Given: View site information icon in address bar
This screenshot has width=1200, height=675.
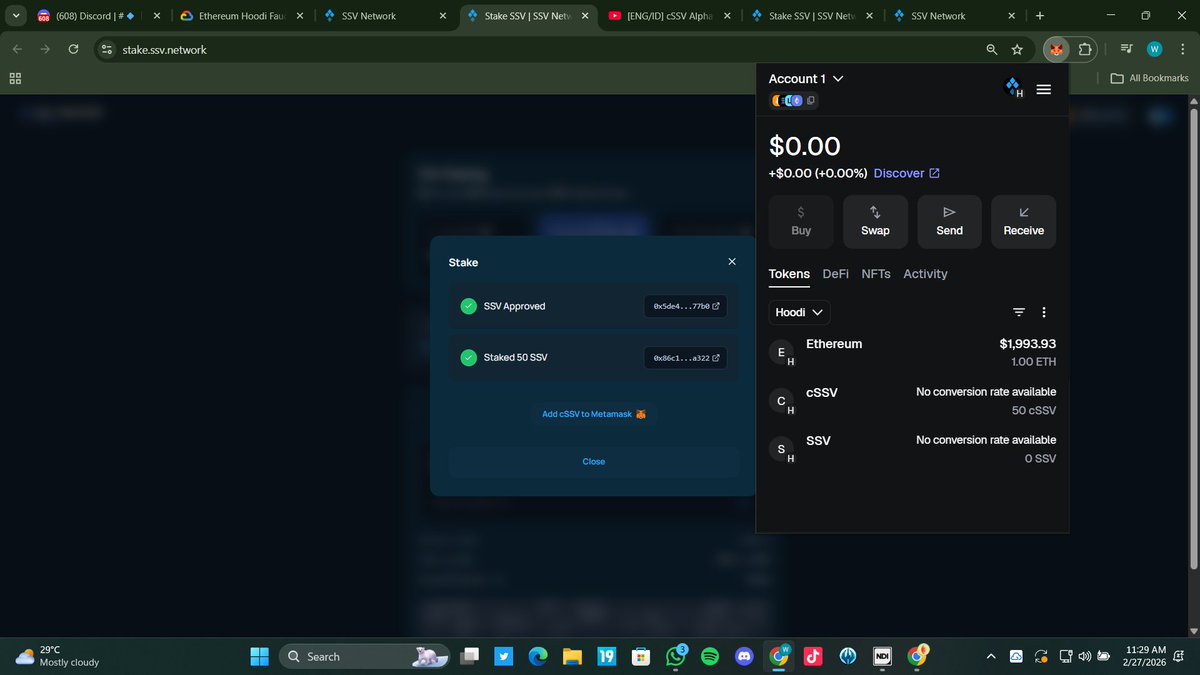Looking at the screenshot, I should (x=108, y=49).
